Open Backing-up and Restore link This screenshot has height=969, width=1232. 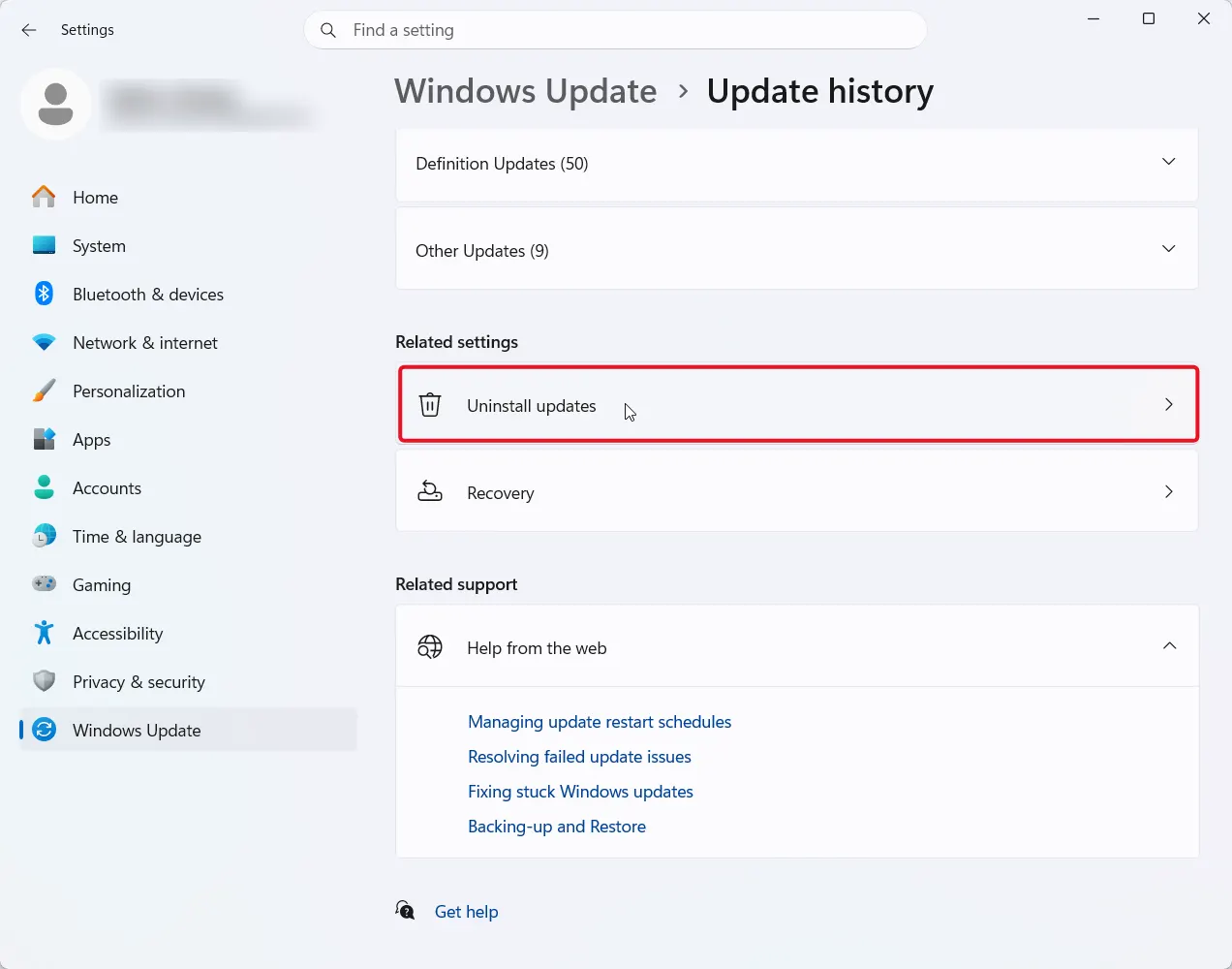(x=557, y=827)
